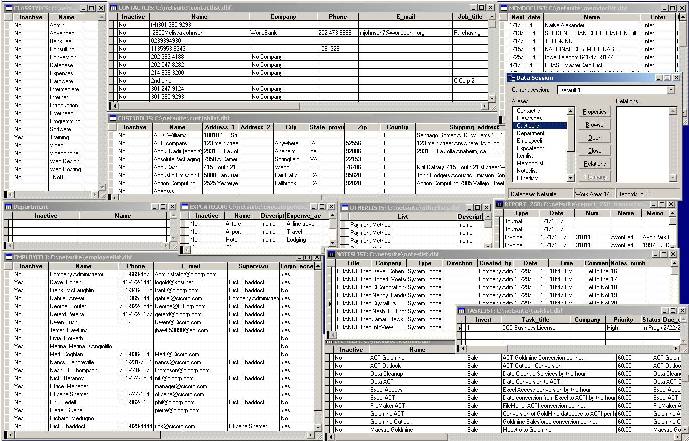
Task: Click Aliases list scroll-up arrow
Action: 571,111
